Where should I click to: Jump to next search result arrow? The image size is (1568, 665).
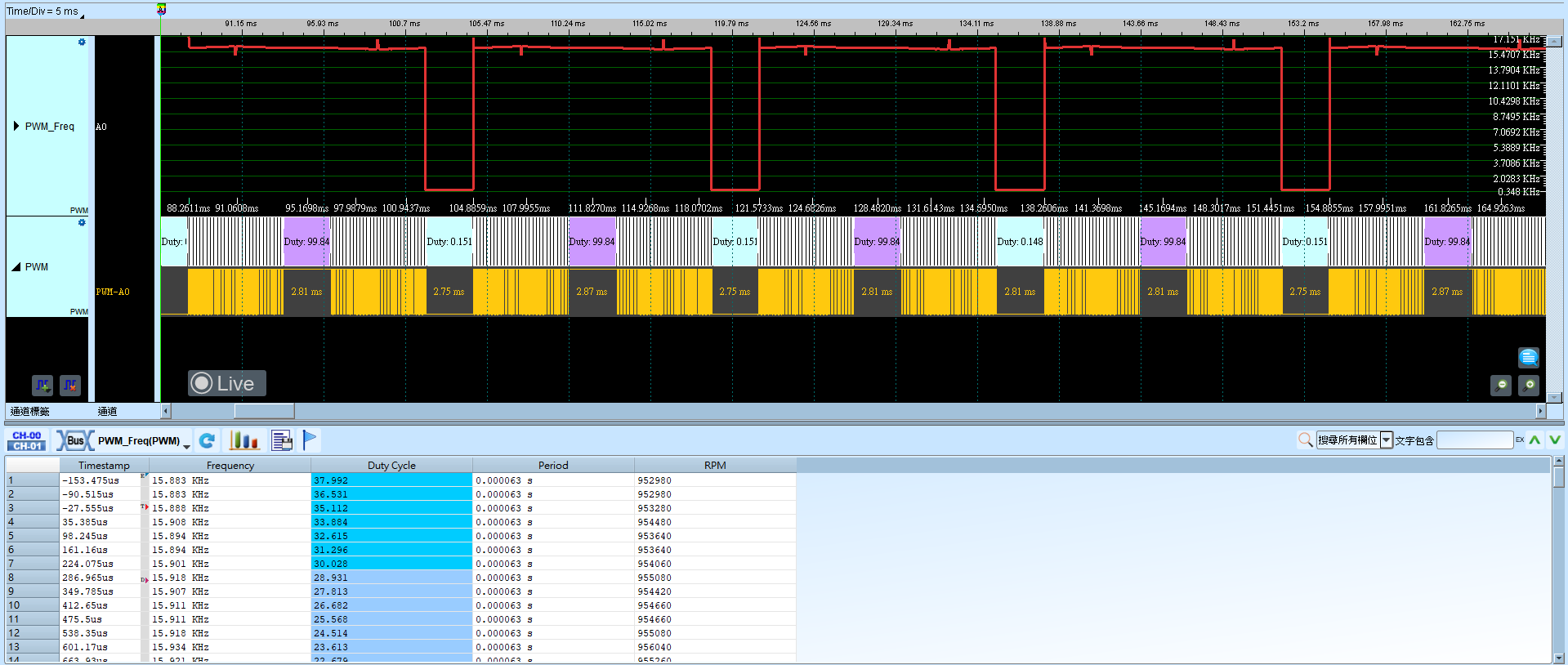1555,440
